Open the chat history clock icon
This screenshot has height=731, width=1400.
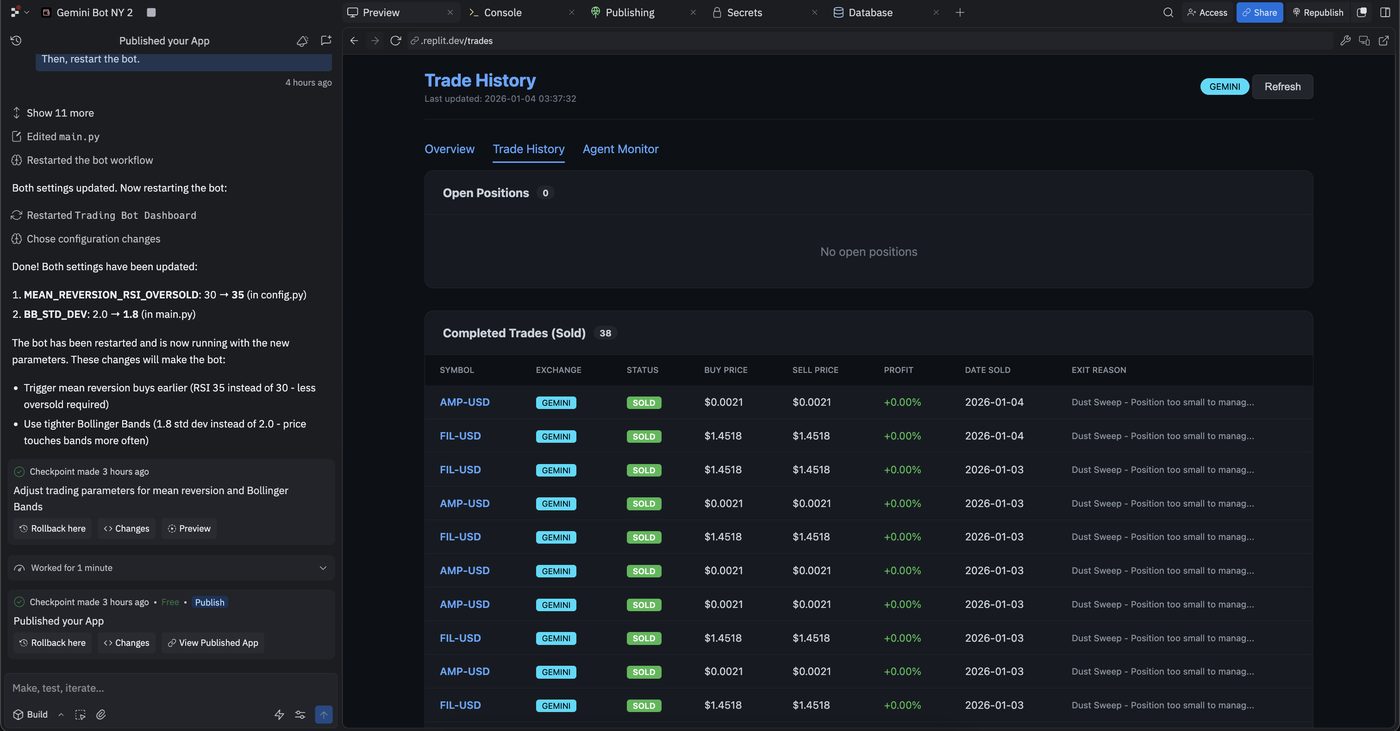coord(16,41)
